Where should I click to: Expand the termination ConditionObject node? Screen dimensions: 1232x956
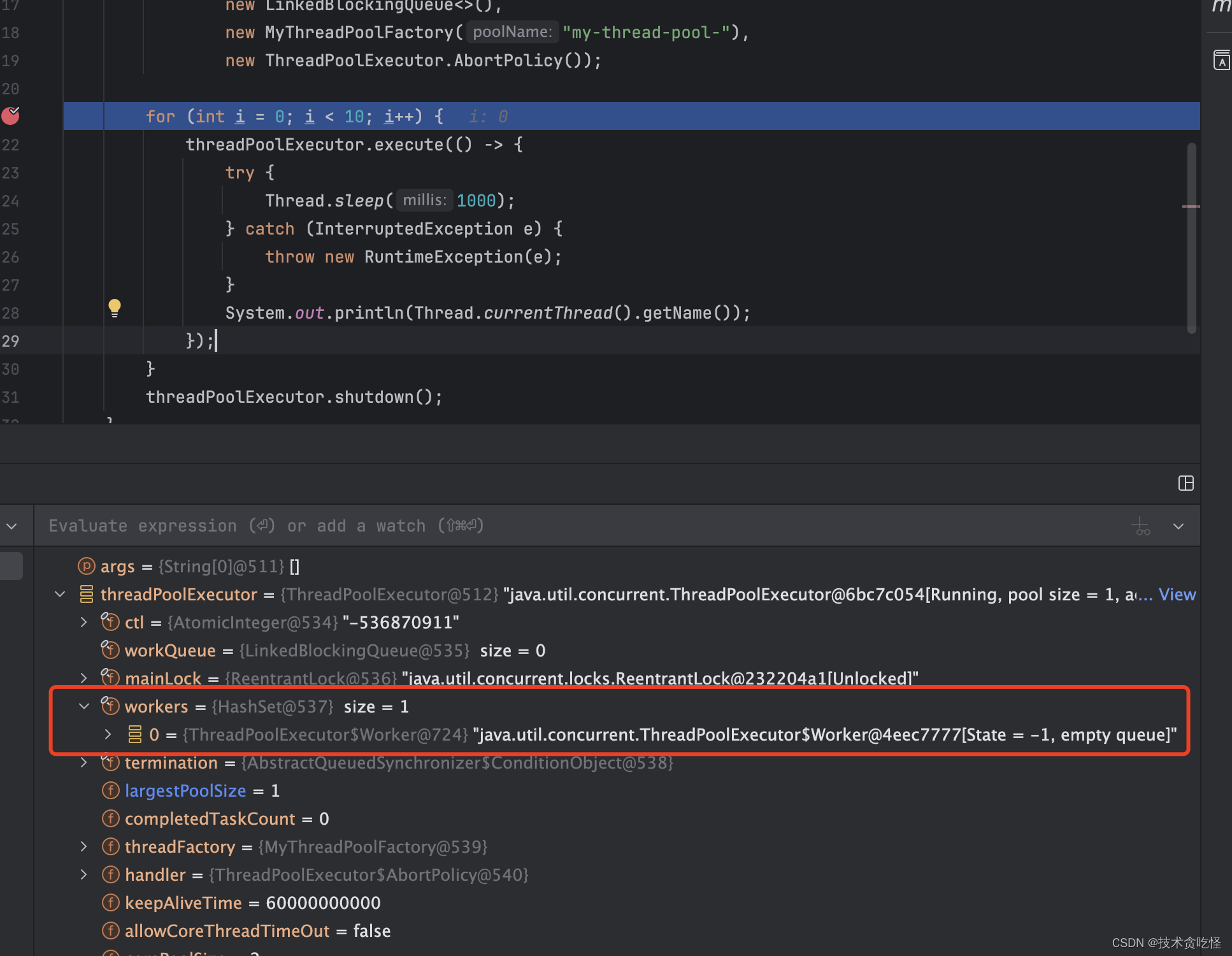tap(83, 762)
